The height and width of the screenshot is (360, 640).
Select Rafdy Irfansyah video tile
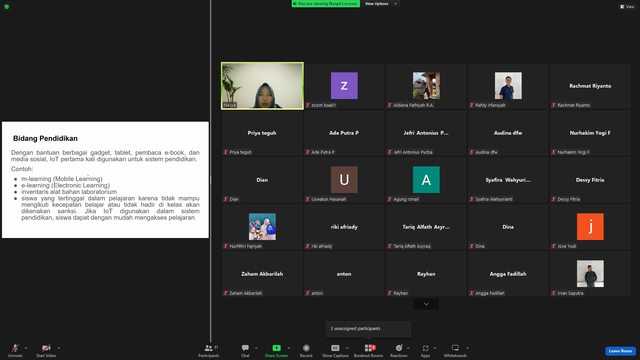coord(508,86)
